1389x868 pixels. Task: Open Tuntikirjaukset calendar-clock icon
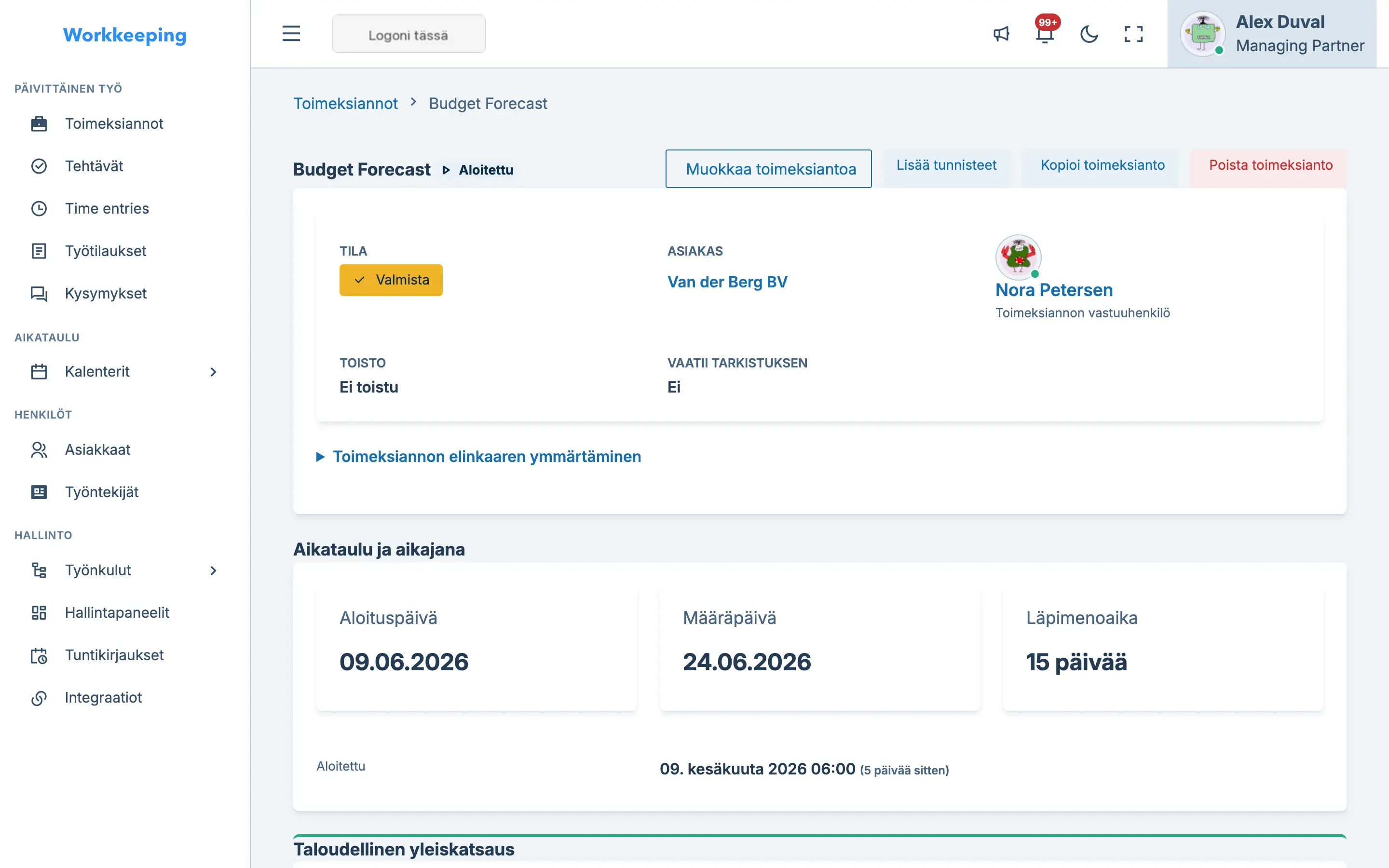pos(39,655)
